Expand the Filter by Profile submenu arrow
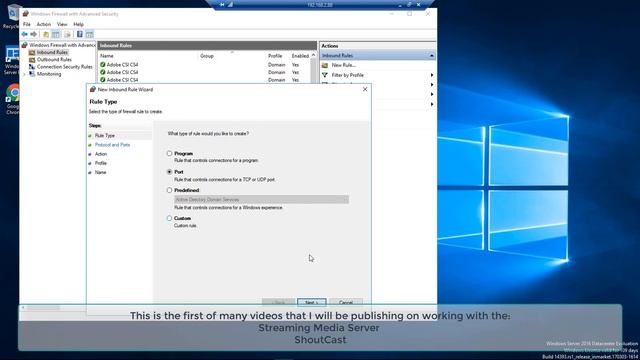640x360 pixels. point(432,75)
